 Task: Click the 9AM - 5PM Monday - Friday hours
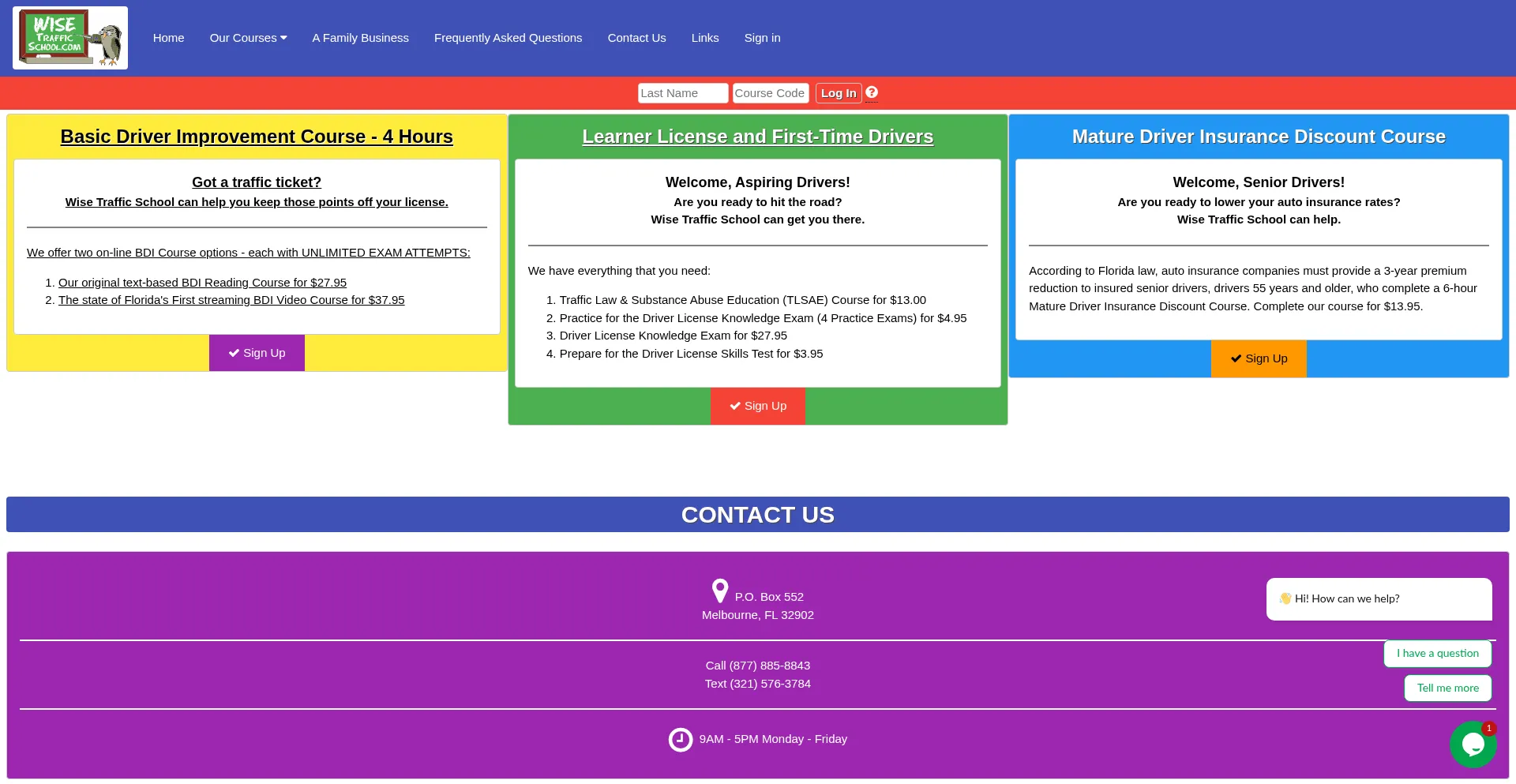[773, 739]
